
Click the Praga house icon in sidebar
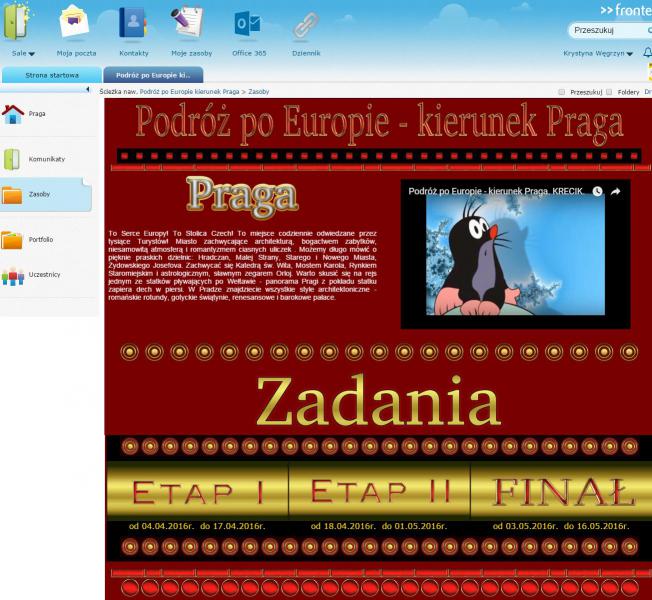13,114
